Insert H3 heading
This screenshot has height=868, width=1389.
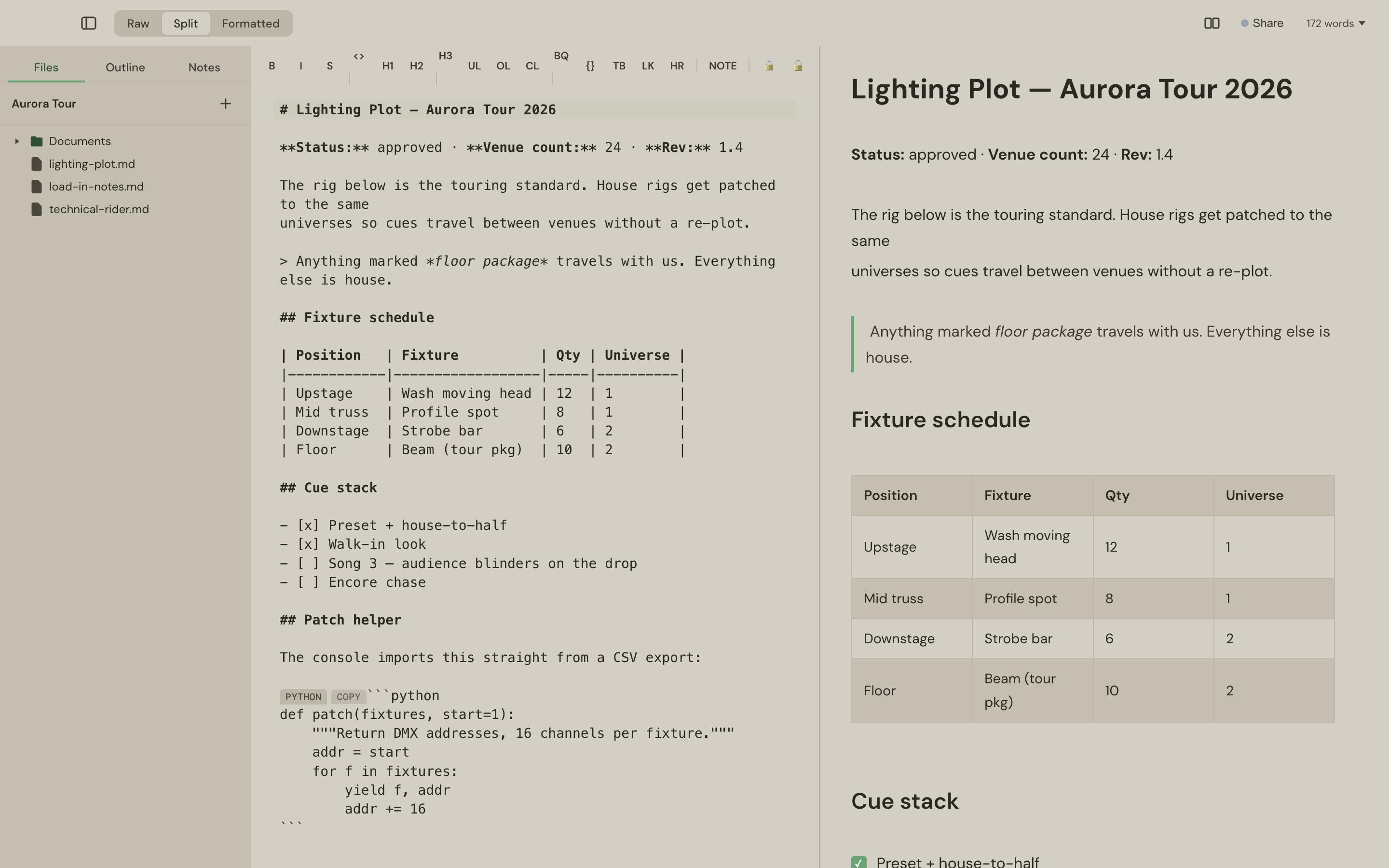pyautogui.click(x=446, y=55)
